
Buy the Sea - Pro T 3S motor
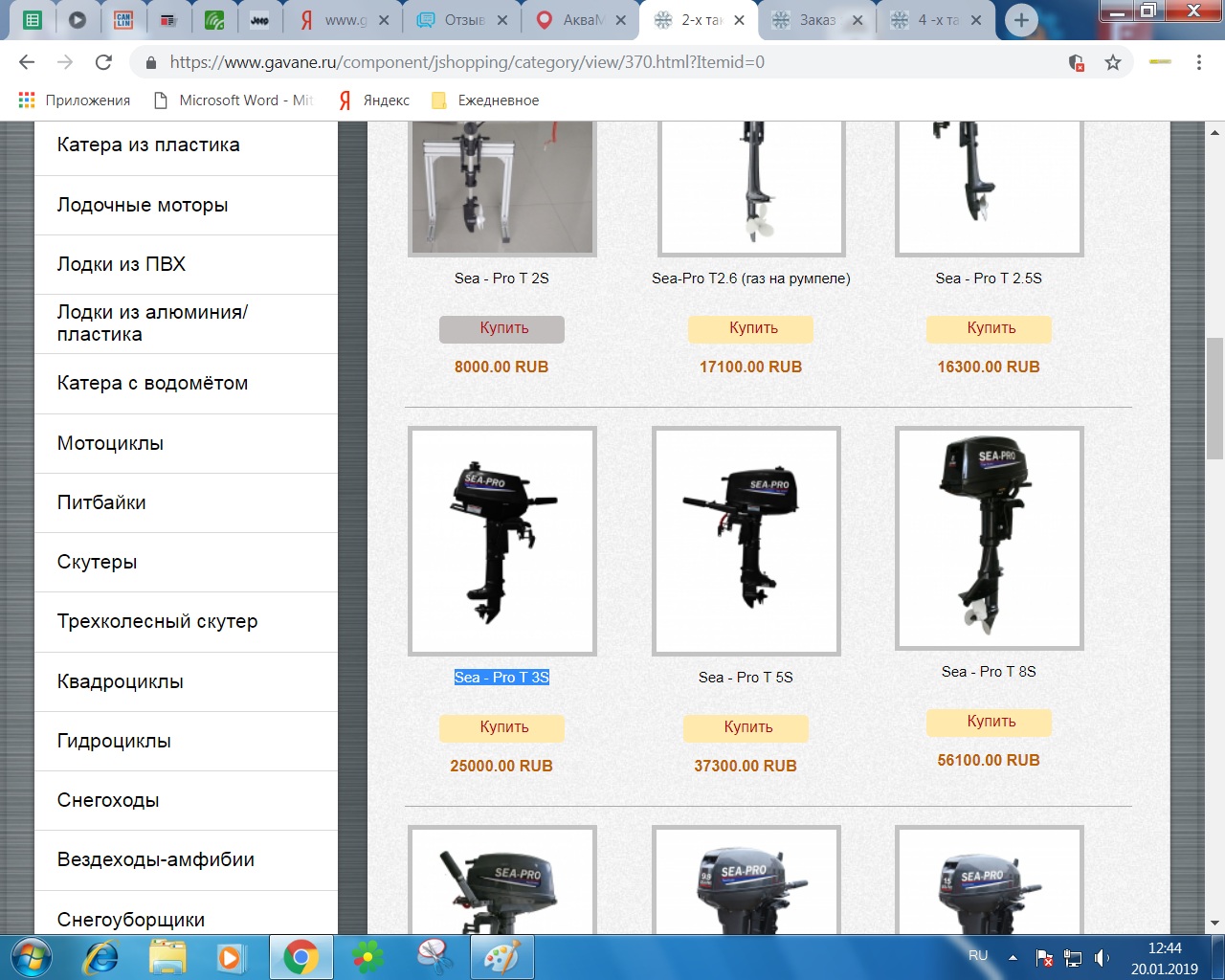pos(501,727)
